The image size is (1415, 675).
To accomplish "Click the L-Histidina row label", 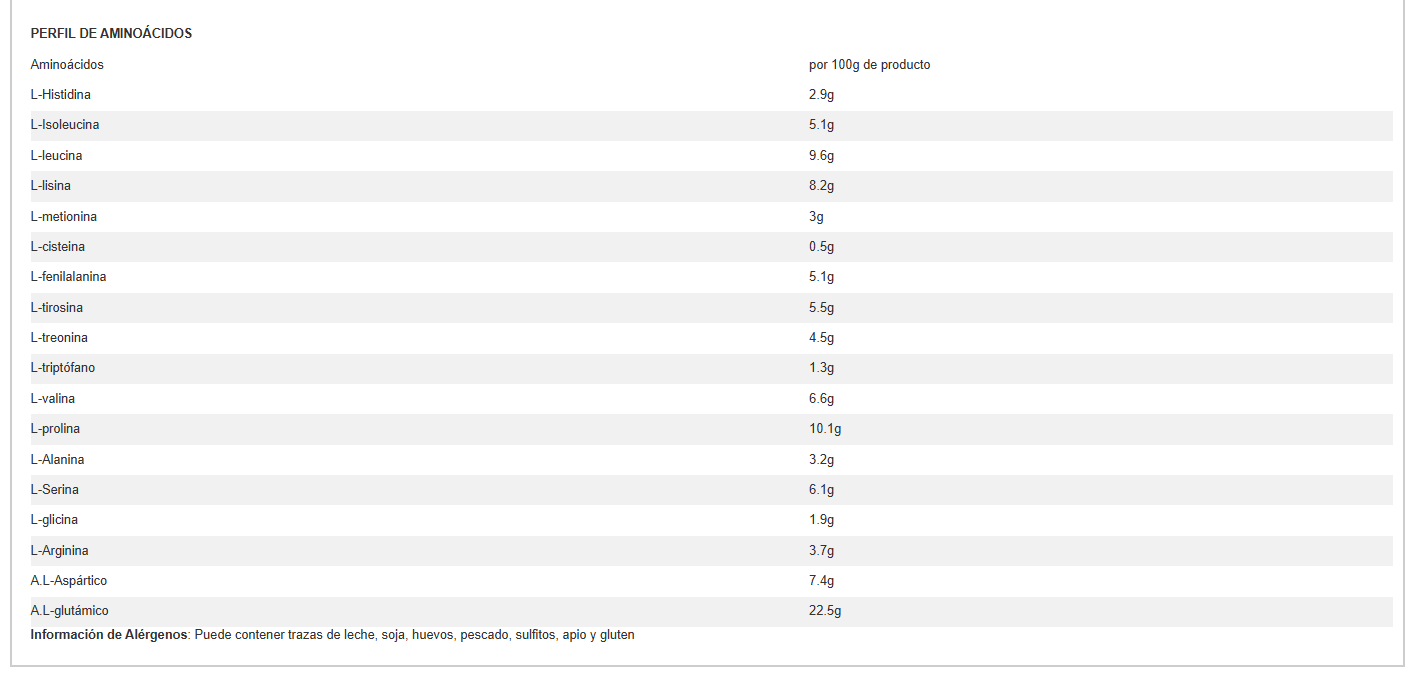I will click(61, 95).
